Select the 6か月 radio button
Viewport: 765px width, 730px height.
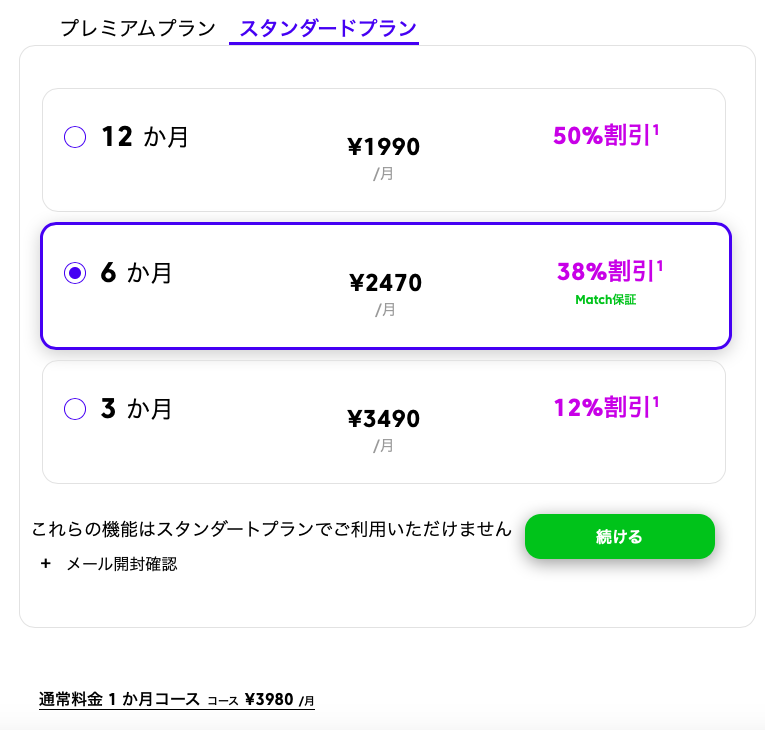(75, 273)
